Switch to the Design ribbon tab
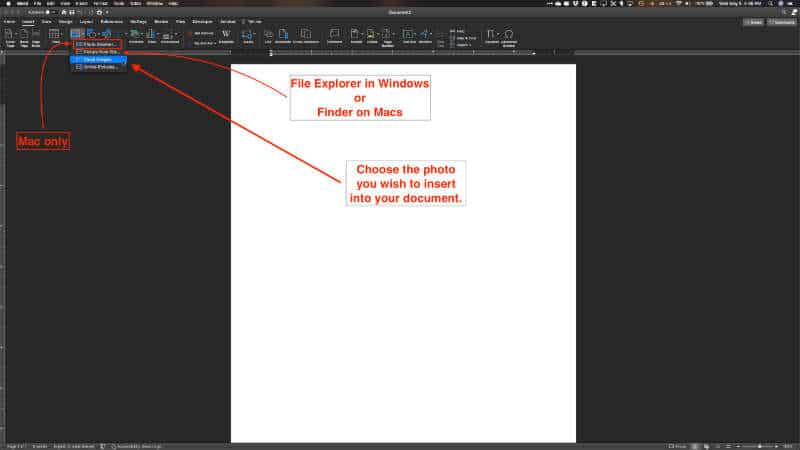 tap(65, 22)
